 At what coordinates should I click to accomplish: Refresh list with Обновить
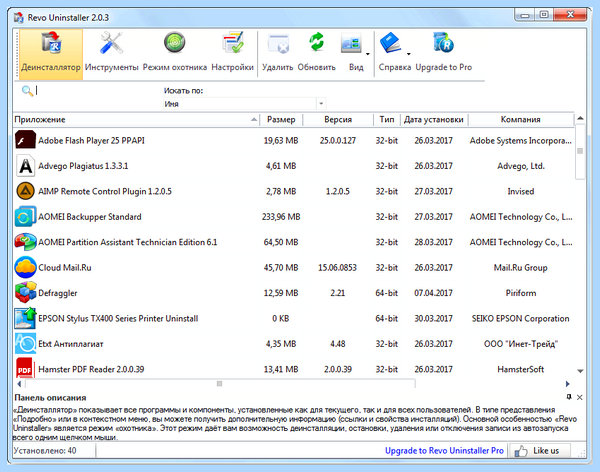pos(316,54)
